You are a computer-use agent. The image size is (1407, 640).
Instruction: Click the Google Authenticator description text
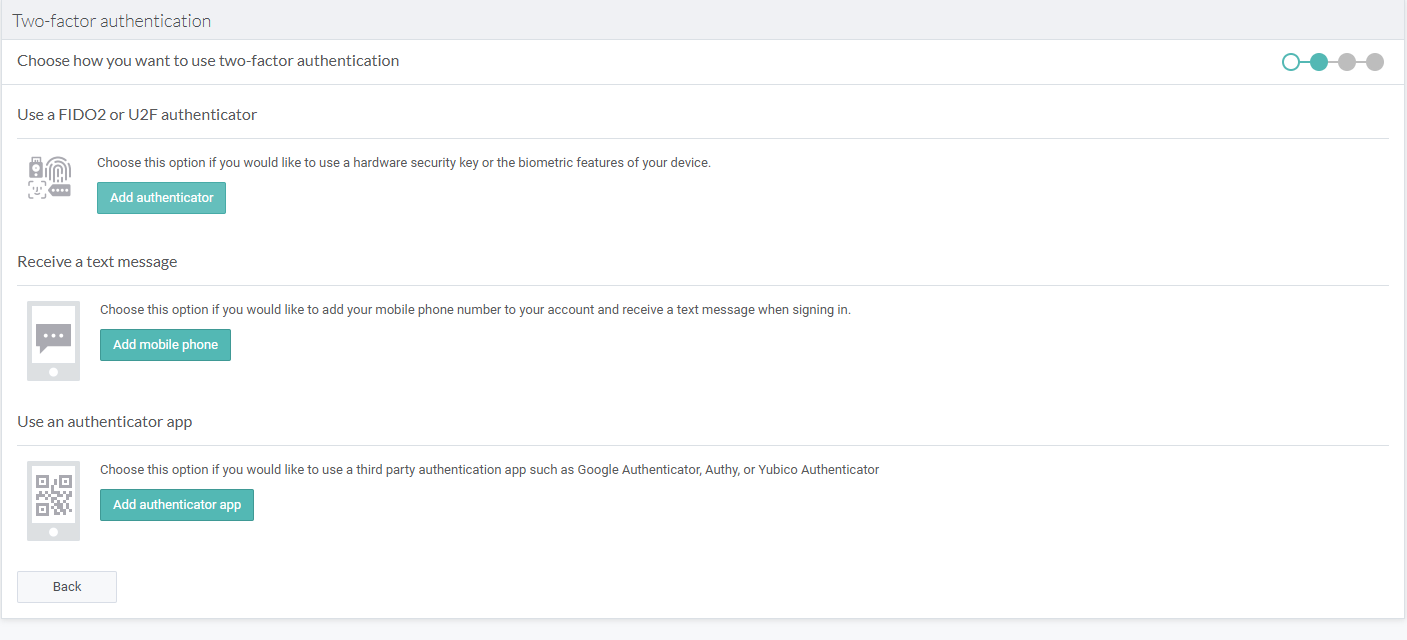[x=489, y=470]
